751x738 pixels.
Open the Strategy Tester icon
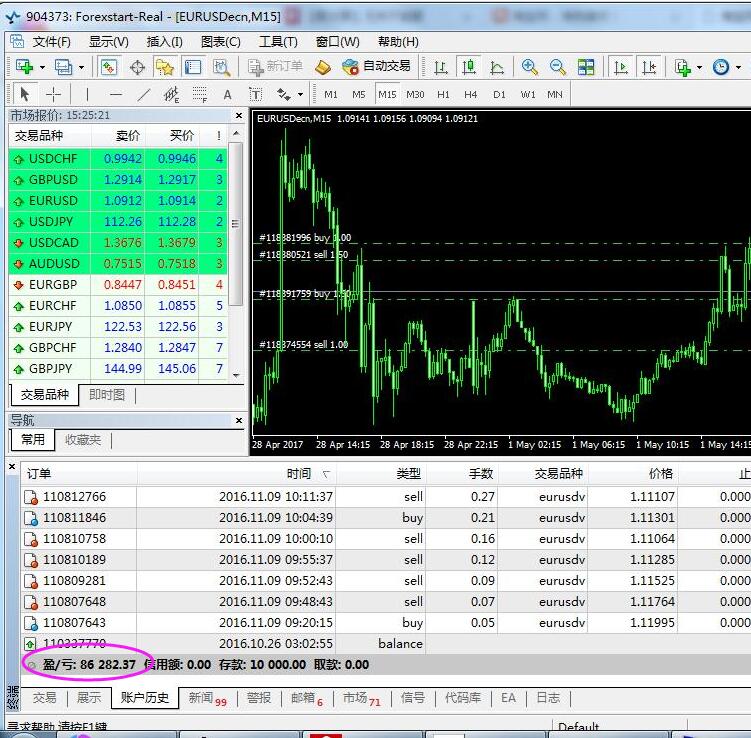coord(221,67)
